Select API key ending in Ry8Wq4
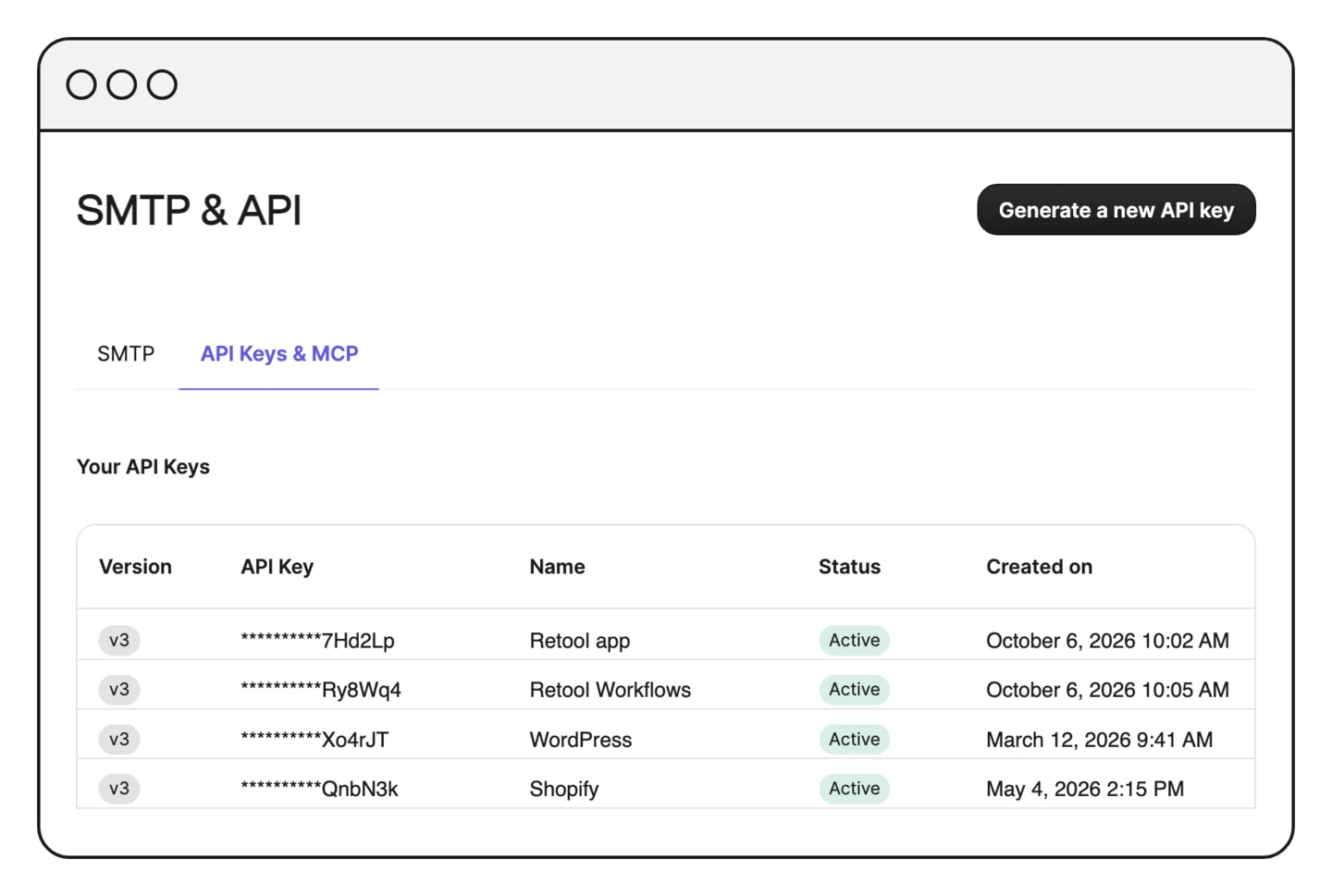Screen dimensions: 1332x896 (x=321, y=690)
